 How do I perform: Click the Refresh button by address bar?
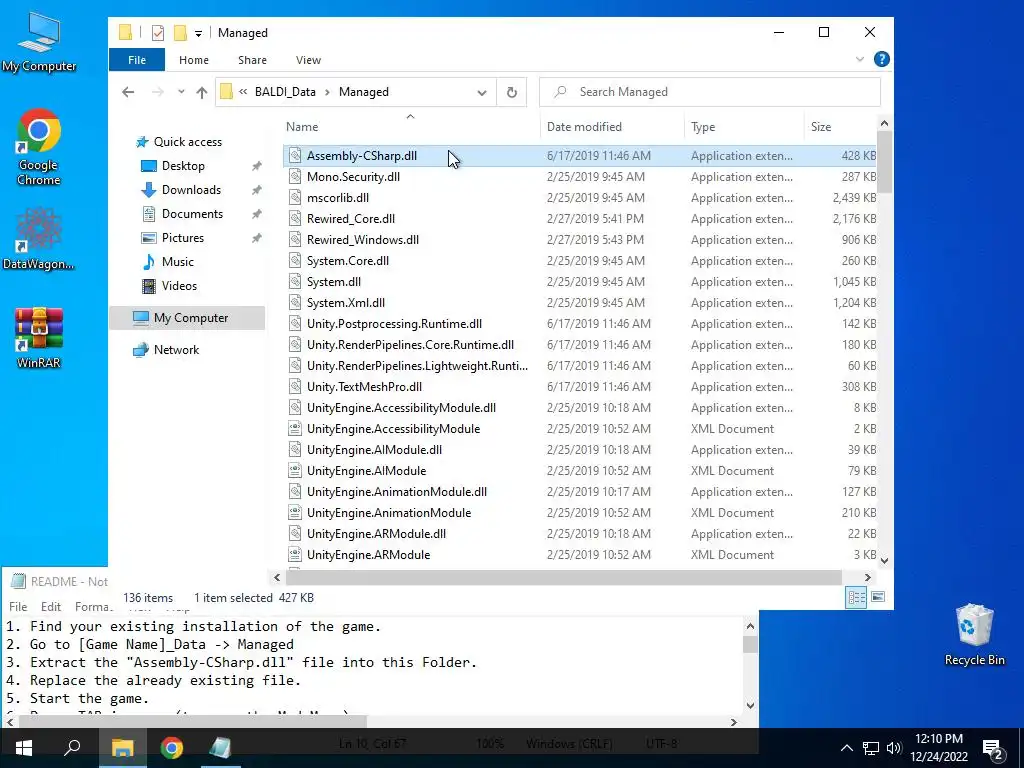[512, 92]
